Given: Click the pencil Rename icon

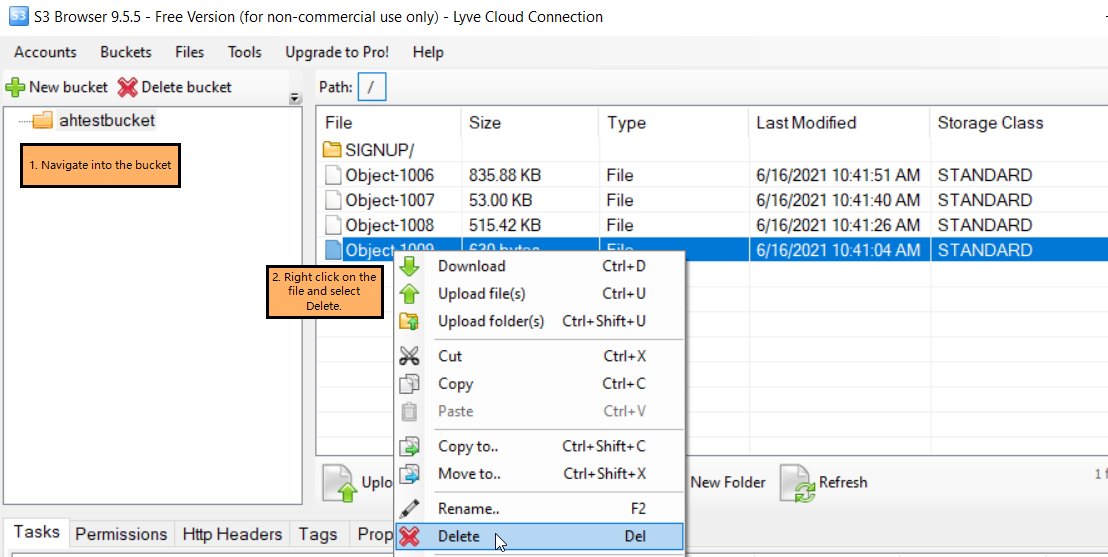Looking at the screenshot, I should pyautogui.click(x=409, y=509).
